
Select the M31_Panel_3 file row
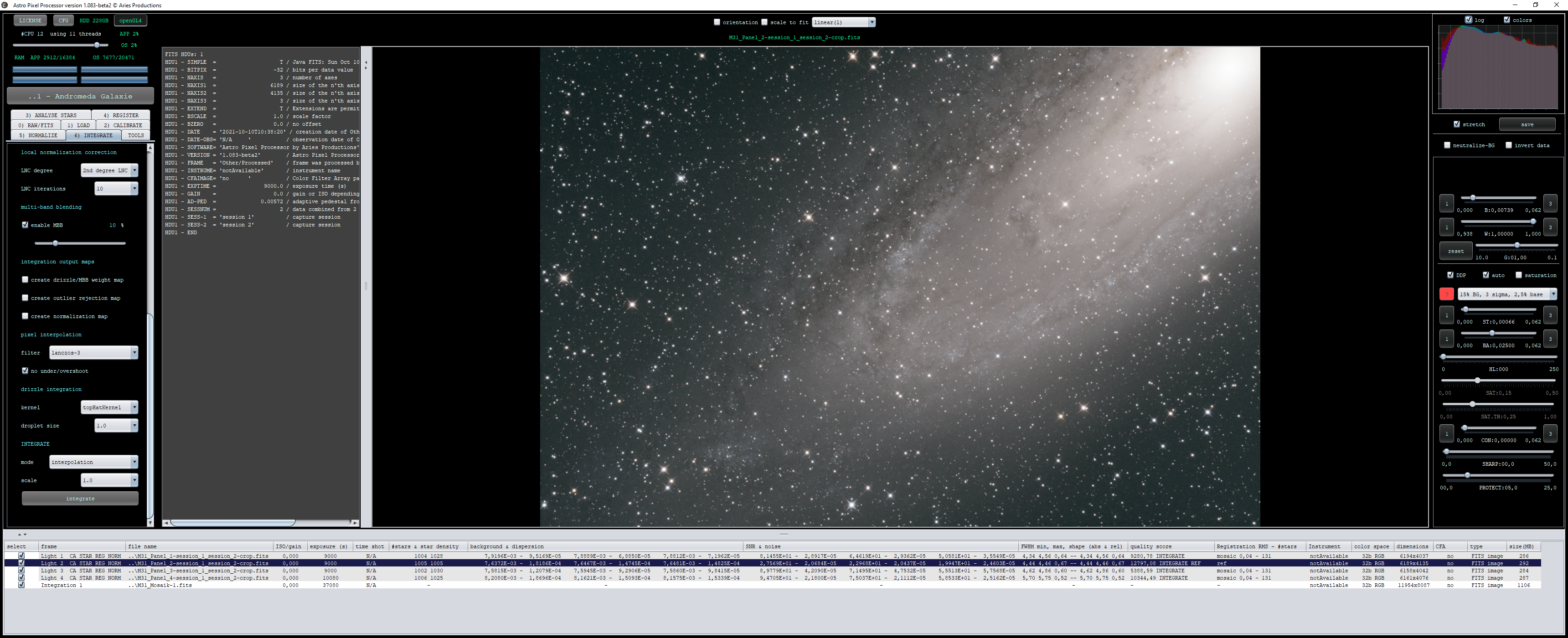[x=773, y=571]
